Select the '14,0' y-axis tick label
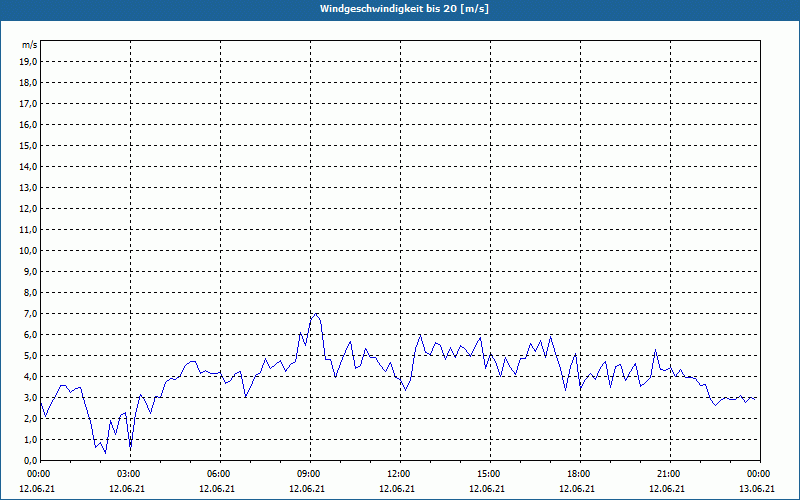Viewport: 800px width, 500px height. tap(29, 166)
